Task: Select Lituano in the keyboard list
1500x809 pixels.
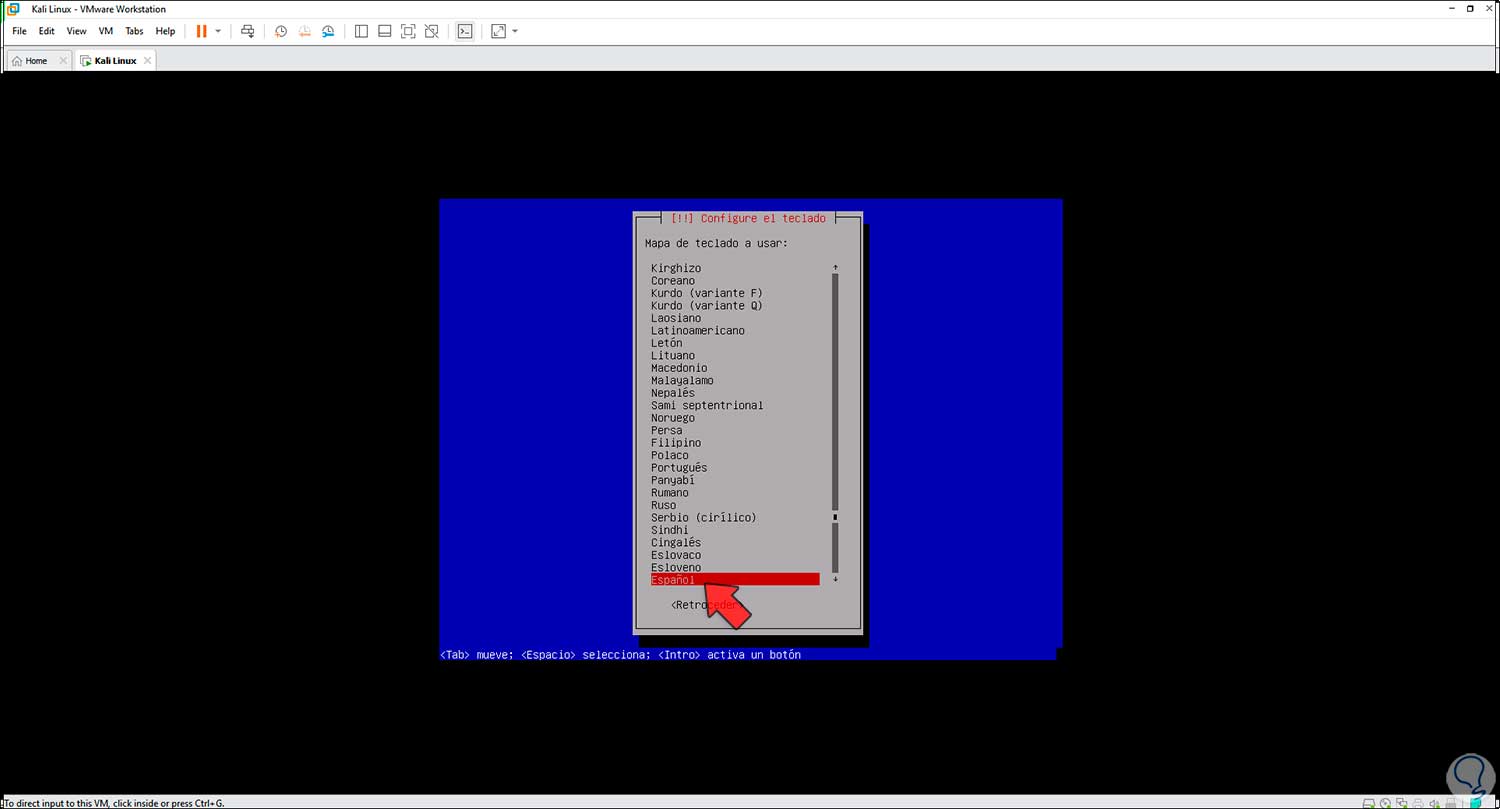Action: point(673,356)
